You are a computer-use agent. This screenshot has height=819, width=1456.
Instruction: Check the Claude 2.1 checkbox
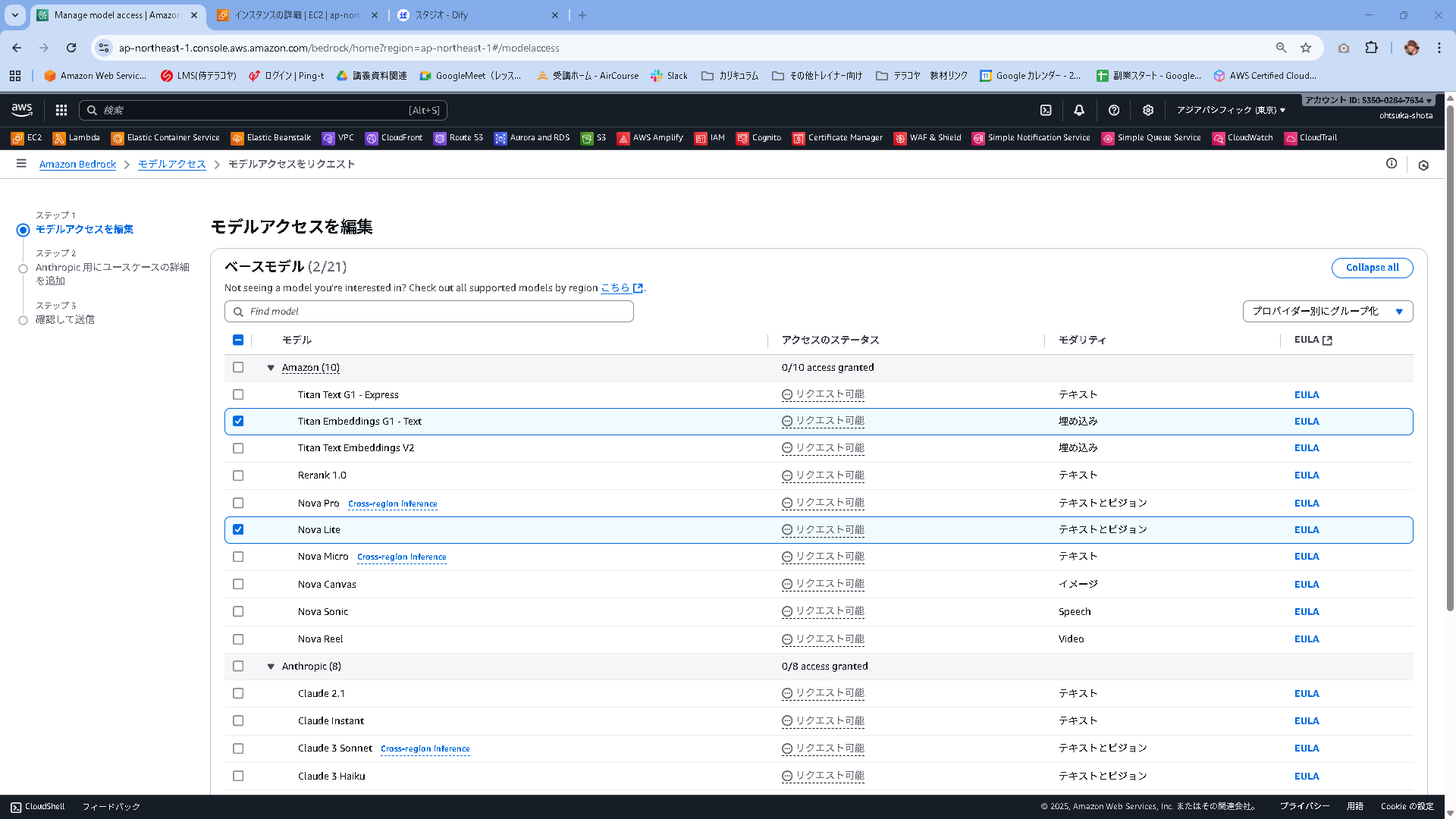[x=238, y=693]
